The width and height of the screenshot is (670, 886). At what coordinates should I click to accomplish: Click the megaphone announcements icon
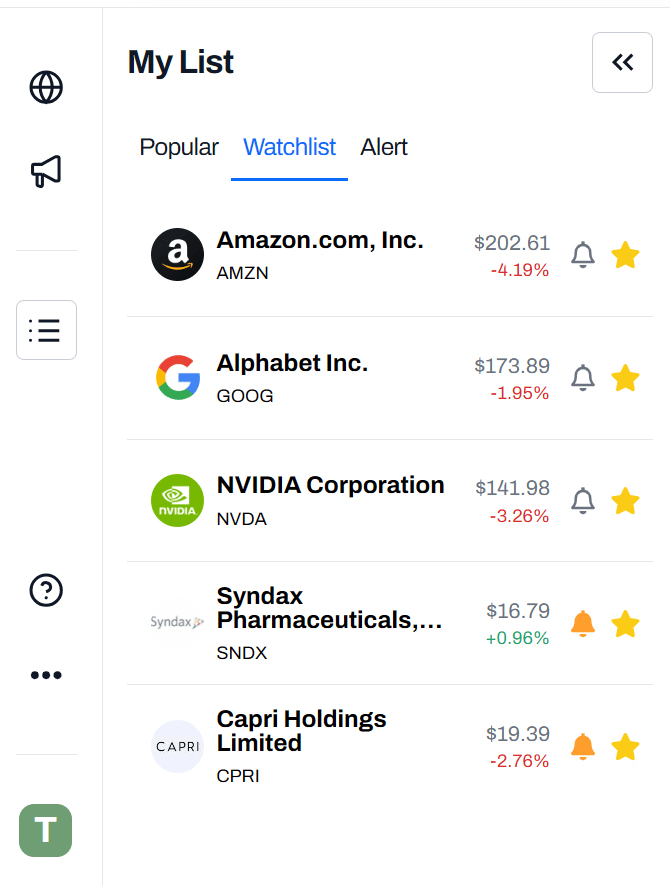click(x=46, y=171)
